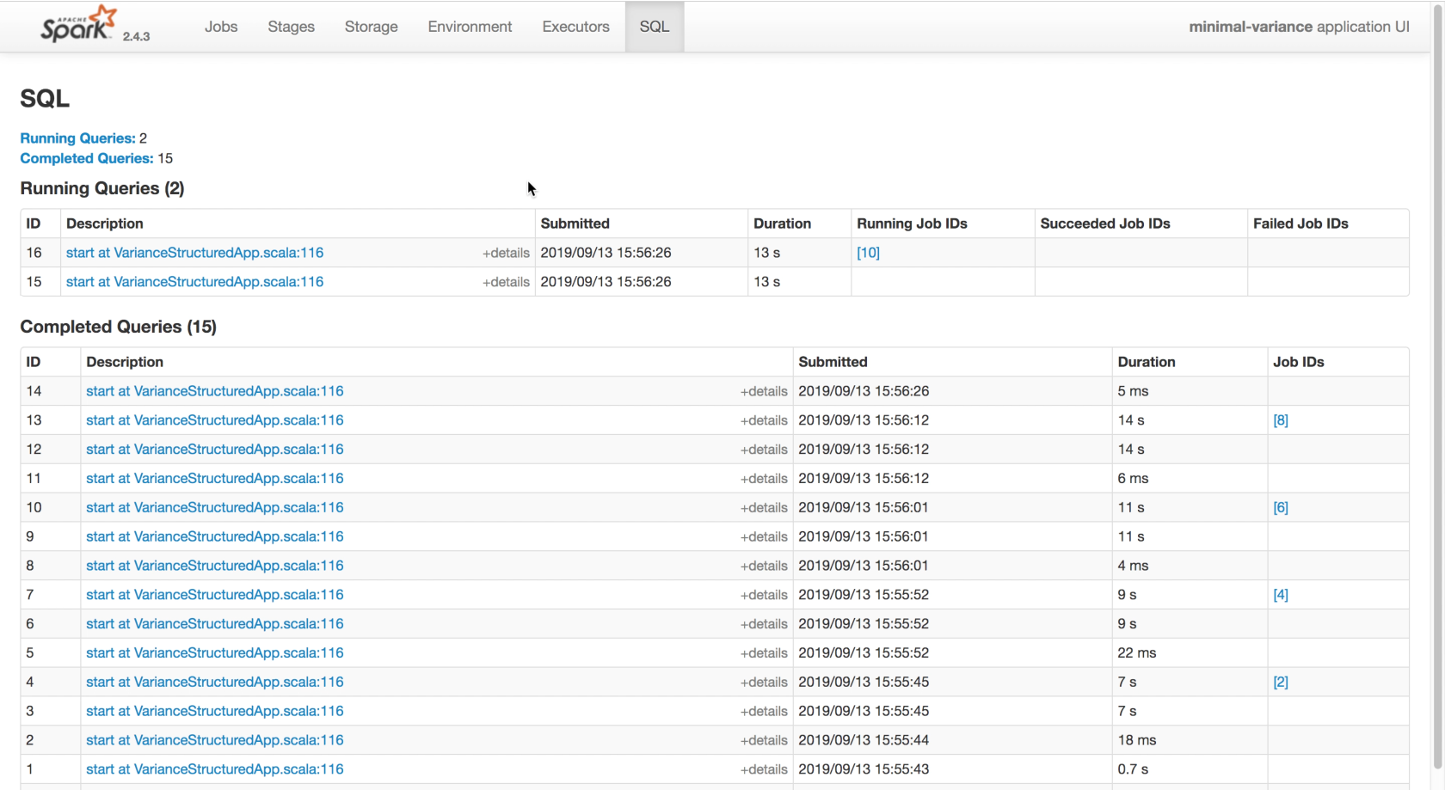Expand +details for completed query 1
The width and height of the screenshot is (1445, 790).
click(764, 770)
